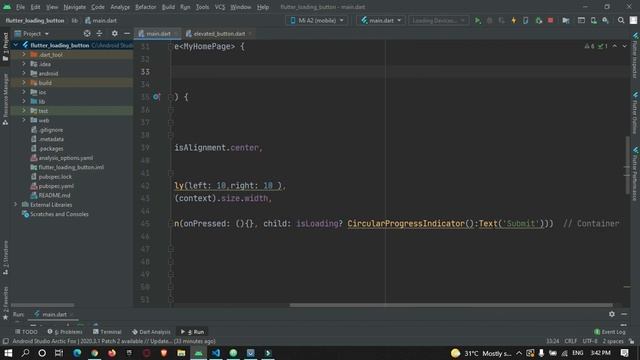This screenshot has height=360, width=640.
Task: Open the Event Log
Action: (x=610, y=332)
